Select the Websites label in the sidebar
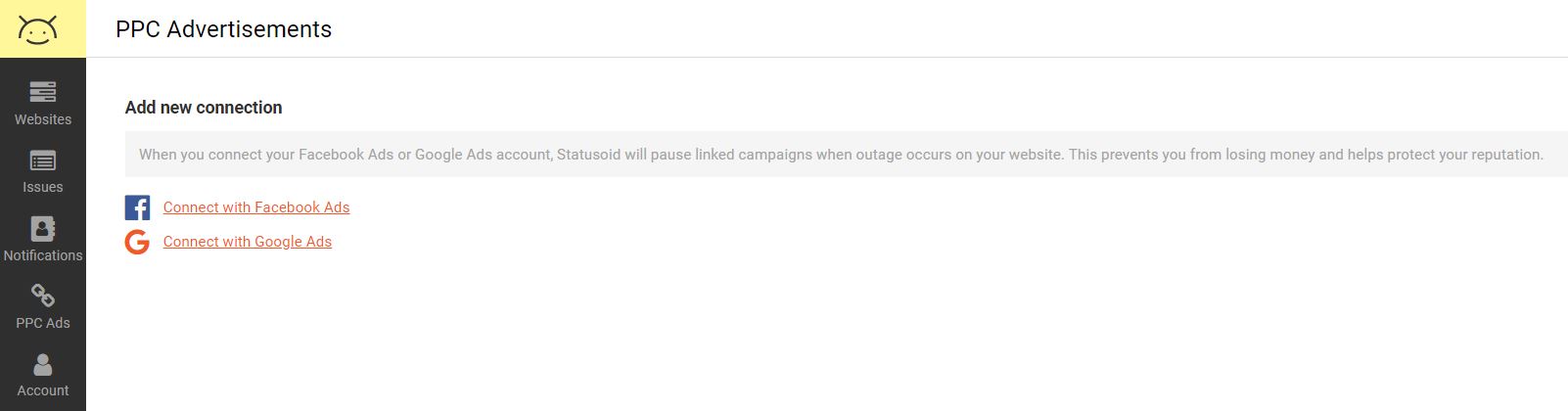 43,119
